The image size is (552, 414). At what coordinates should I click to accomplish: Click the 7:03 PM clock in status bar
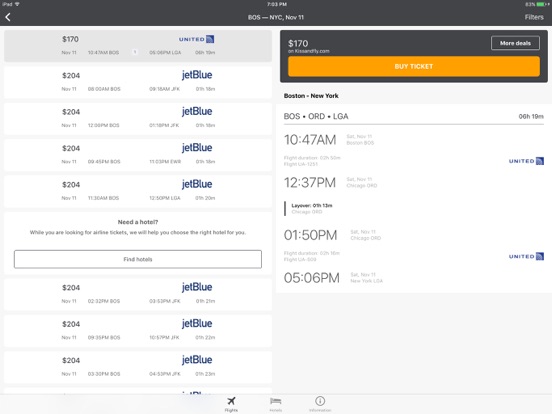(x=277, y=4)
